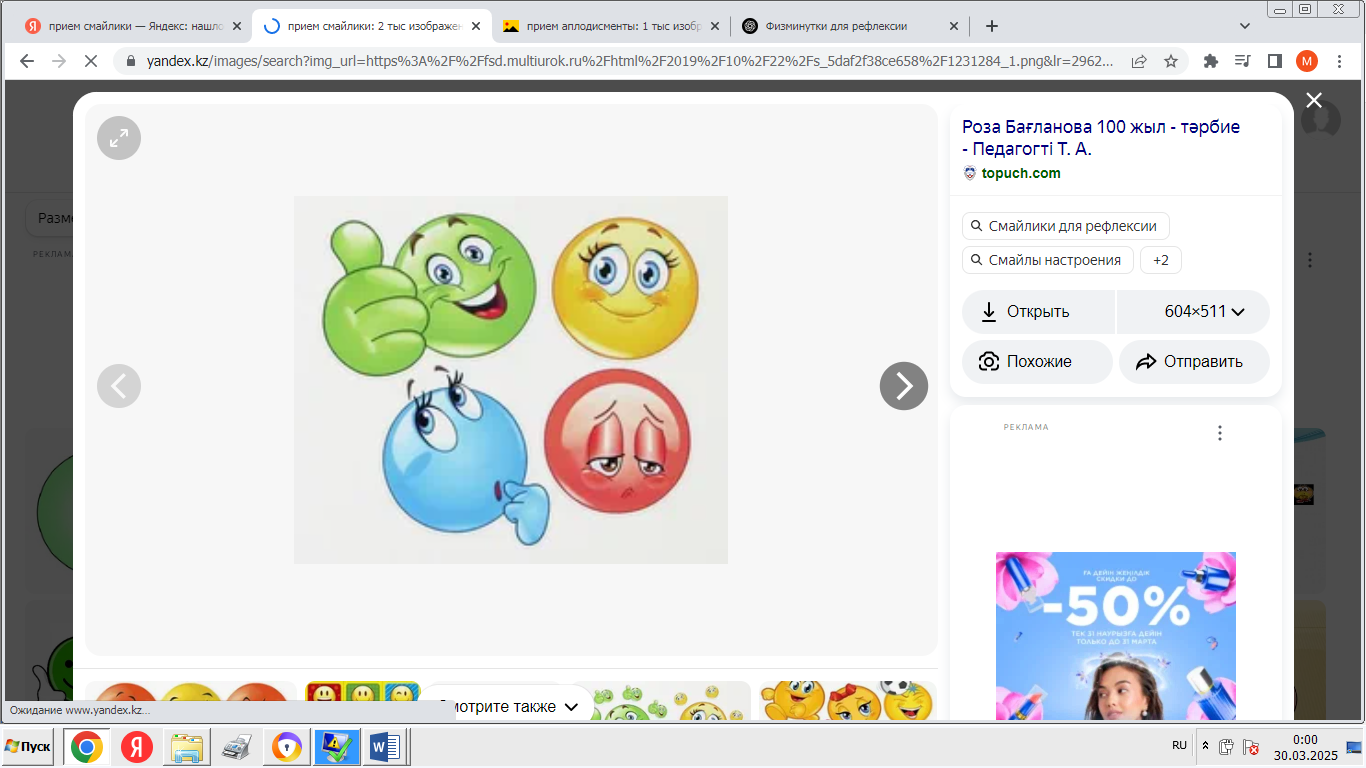Show the +2 additional tags

pyautogui.click(x=1160, y=260)
